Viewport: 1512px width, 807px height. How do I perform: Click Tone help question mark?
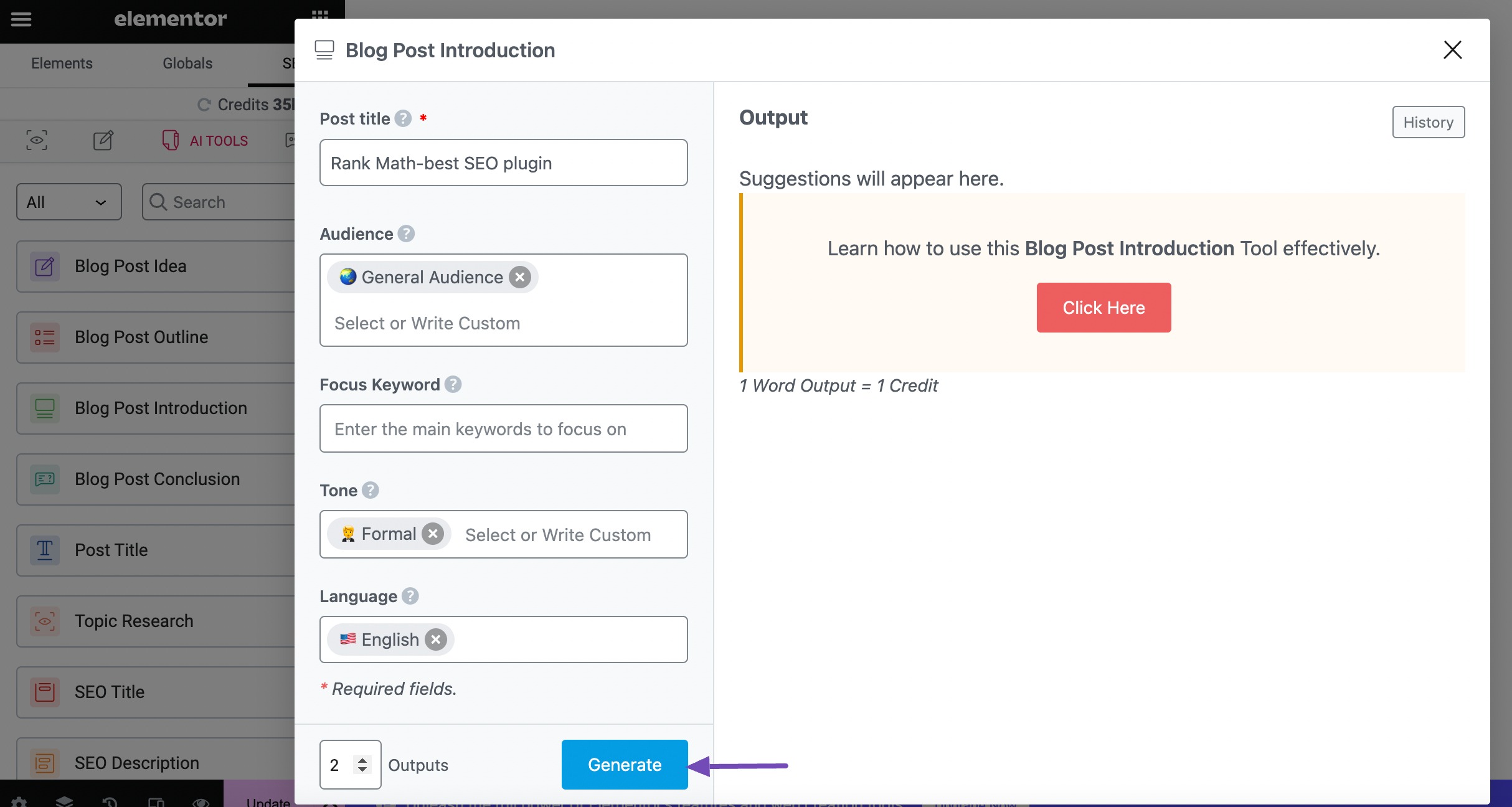(x=371, y=490)
